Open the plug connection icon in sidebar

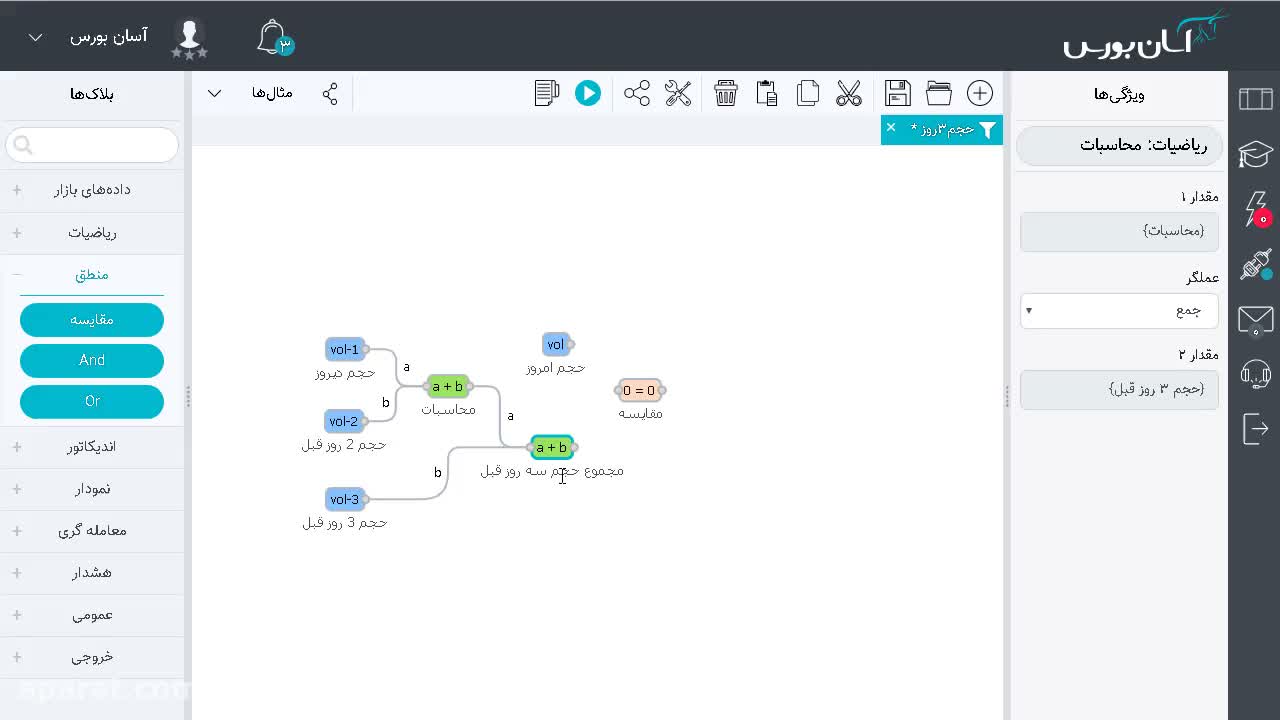coord(1256,264)
